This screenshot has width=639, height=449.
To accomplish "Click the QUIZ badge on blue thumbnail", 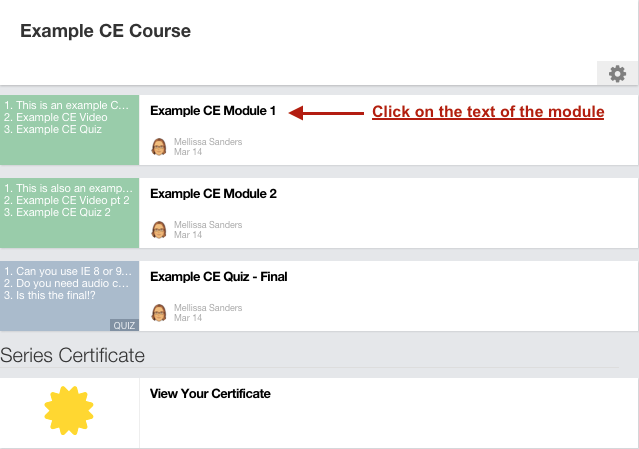I will tap(124, 325).
